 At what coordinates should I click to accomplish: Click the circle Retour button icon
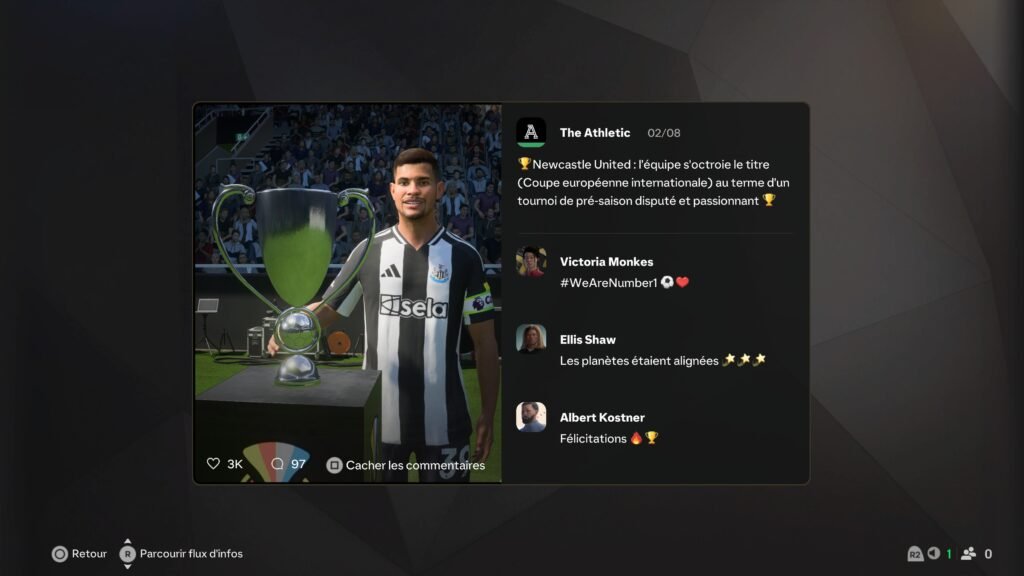pyautogui.click(x=59, y=554)
